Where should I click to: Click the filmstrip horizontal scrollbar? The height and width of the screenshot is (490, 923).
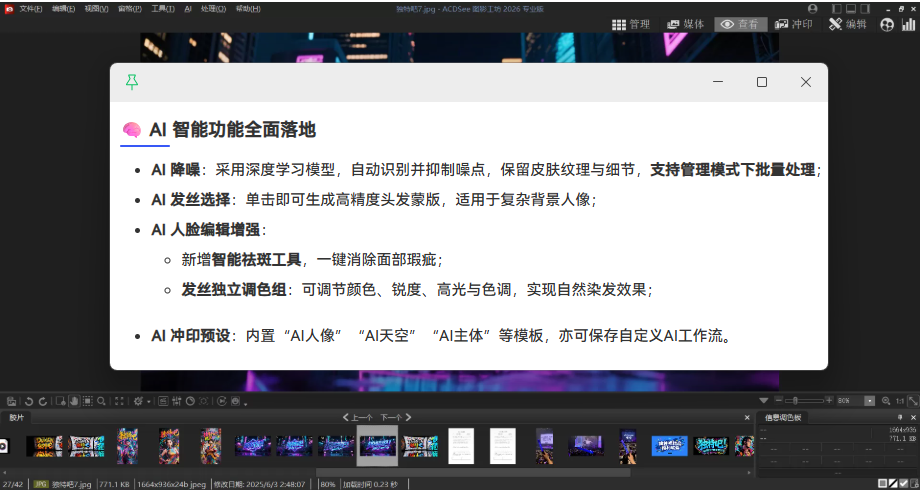tap(473, 472)
